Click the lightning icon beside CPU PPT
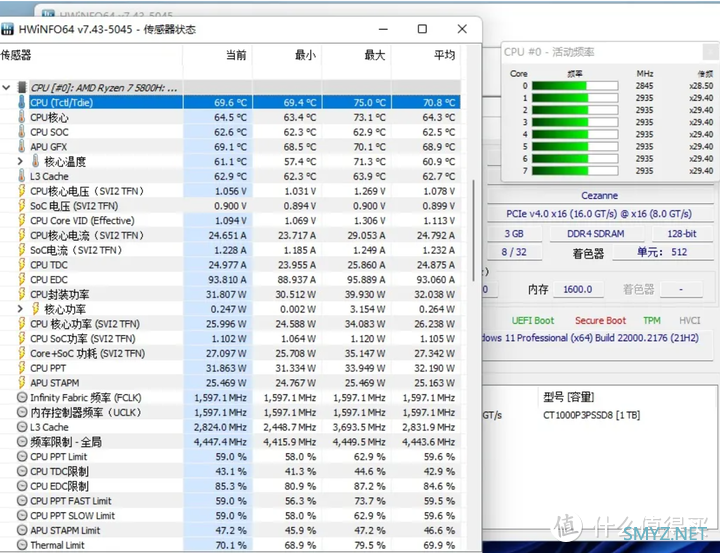 pos(22,368)
